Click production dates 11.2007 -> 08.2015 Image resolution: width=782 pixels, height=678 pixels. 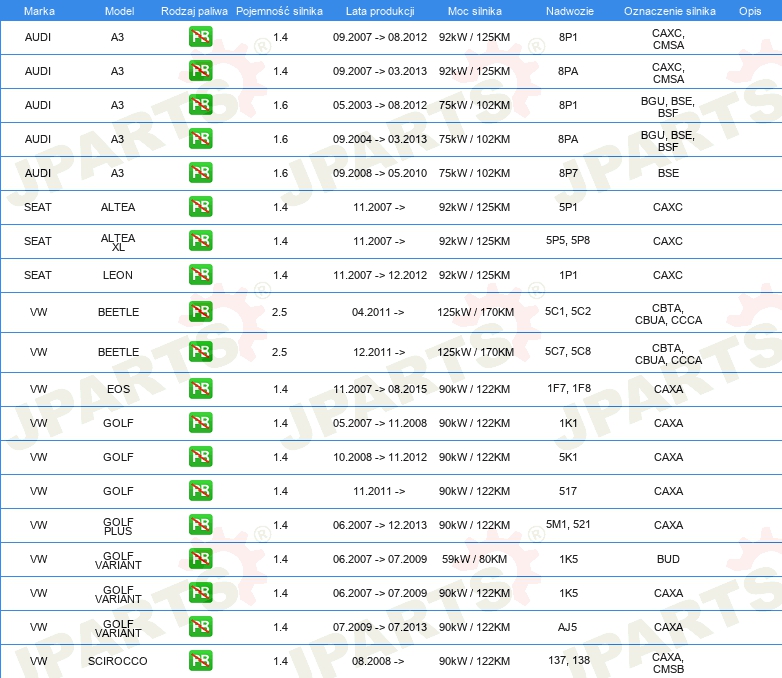(x=380, y=389)
